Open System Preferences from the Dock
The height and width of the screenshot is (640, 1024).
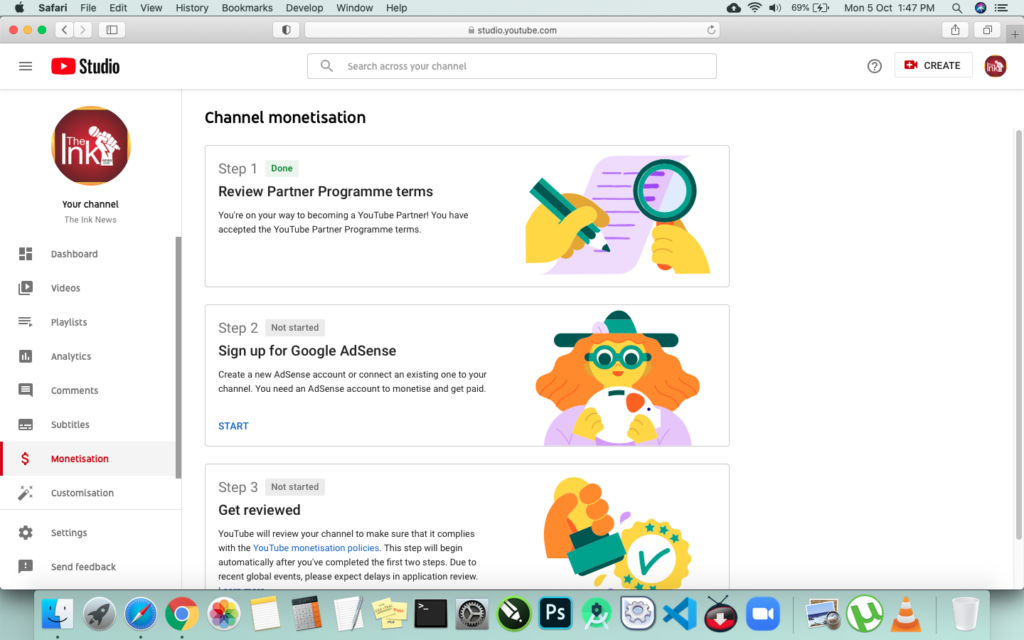click(x=472, y=614)
